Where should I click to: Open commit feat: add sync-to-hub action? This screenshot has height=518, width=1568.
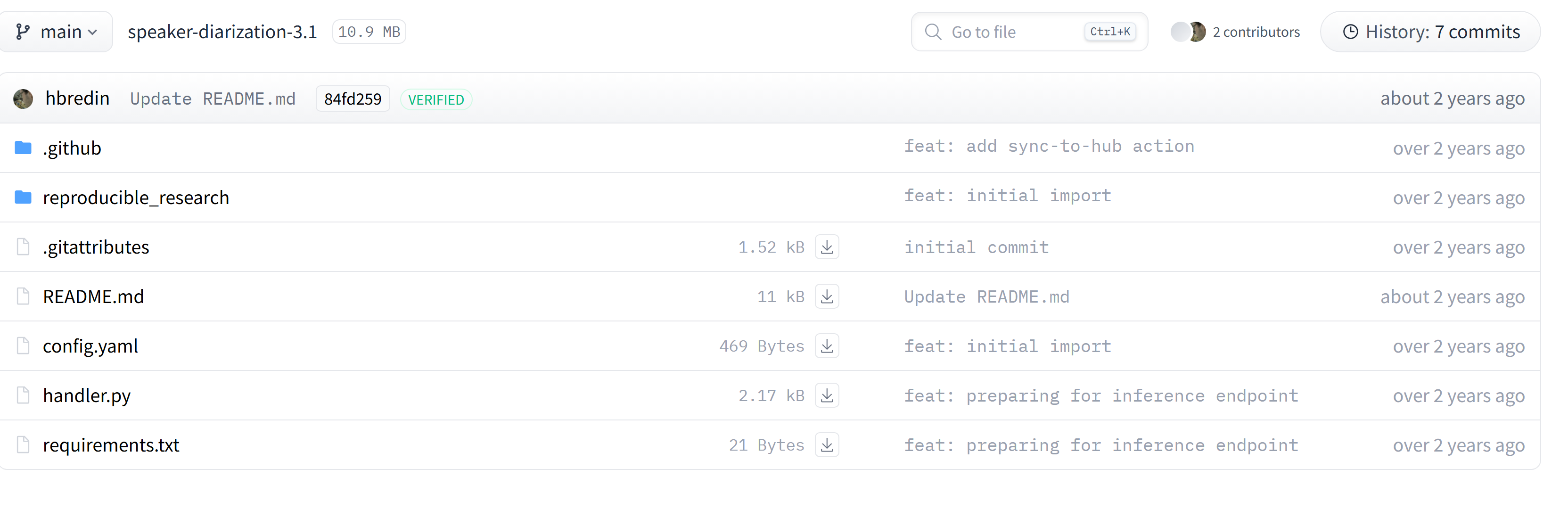coord(1049,146)
